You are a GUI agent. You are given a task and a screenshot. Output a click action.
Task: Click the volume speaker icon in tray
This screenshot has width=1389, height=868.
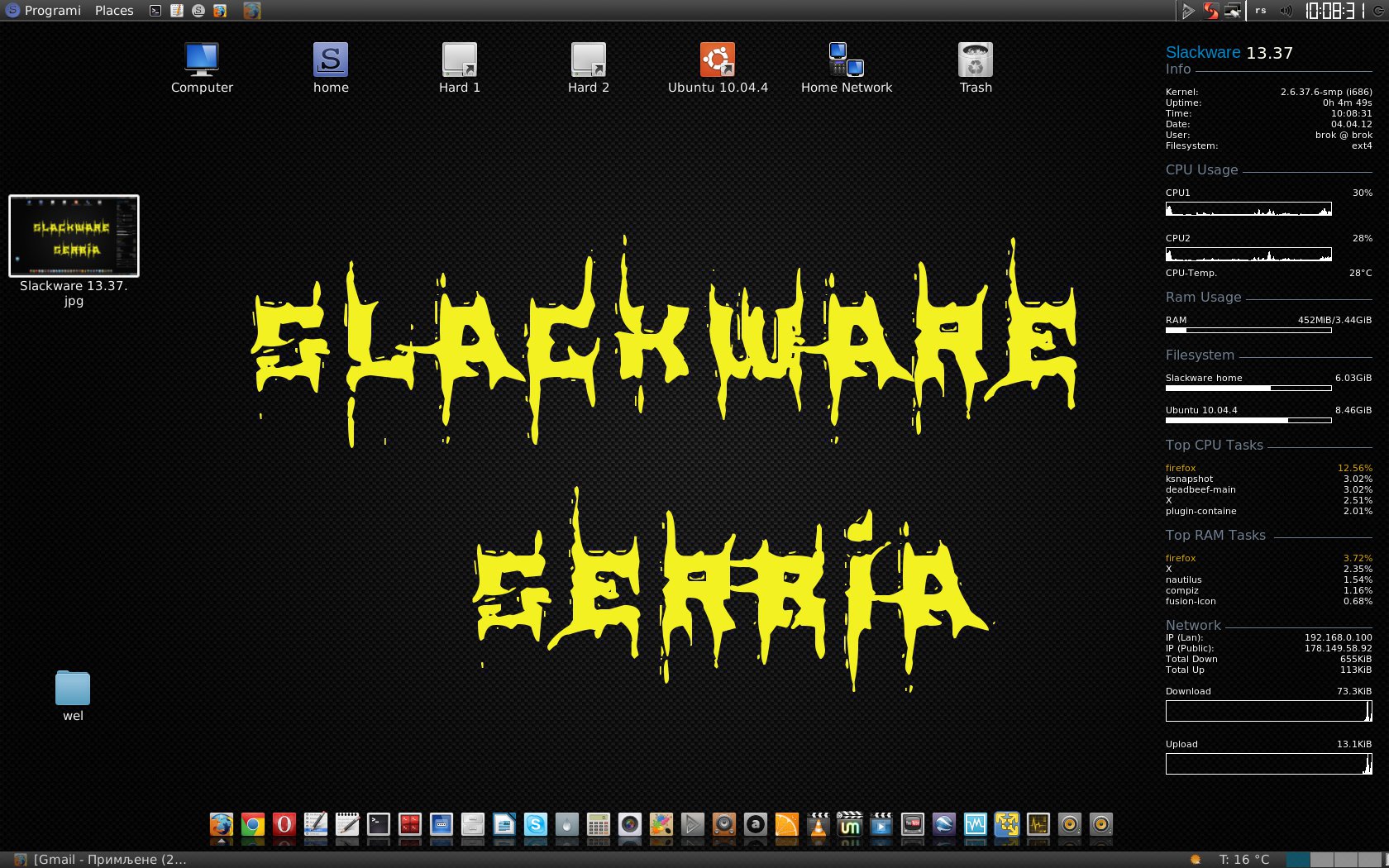[1286, 11]
